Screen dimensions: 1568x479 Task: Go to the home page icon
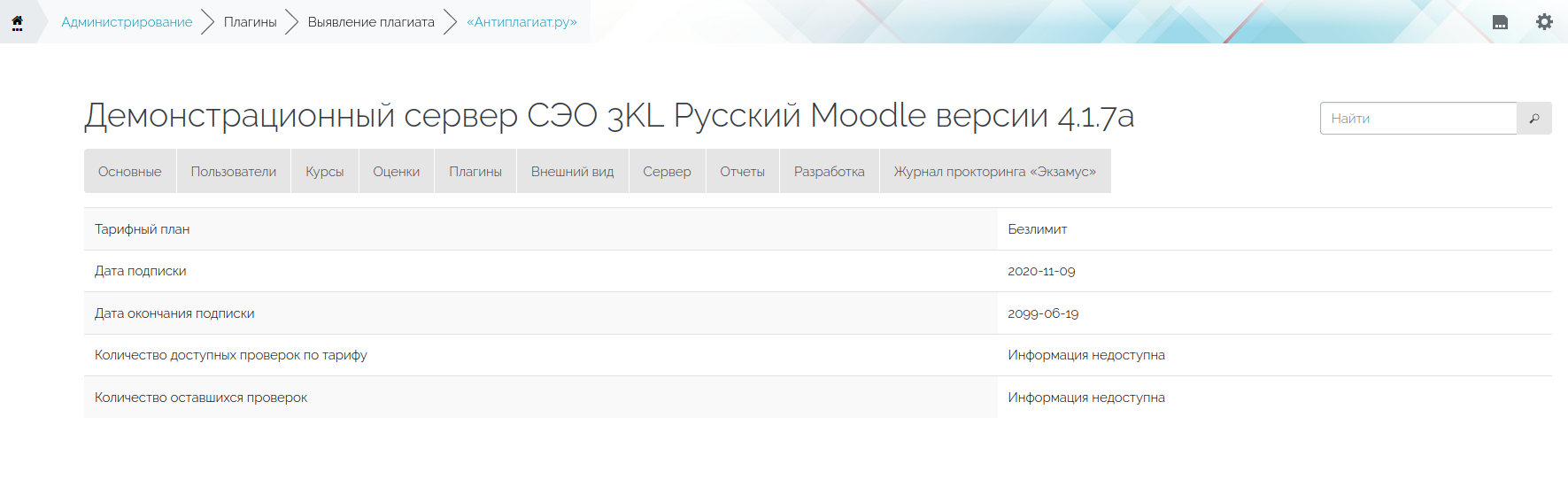click(17, 22)
